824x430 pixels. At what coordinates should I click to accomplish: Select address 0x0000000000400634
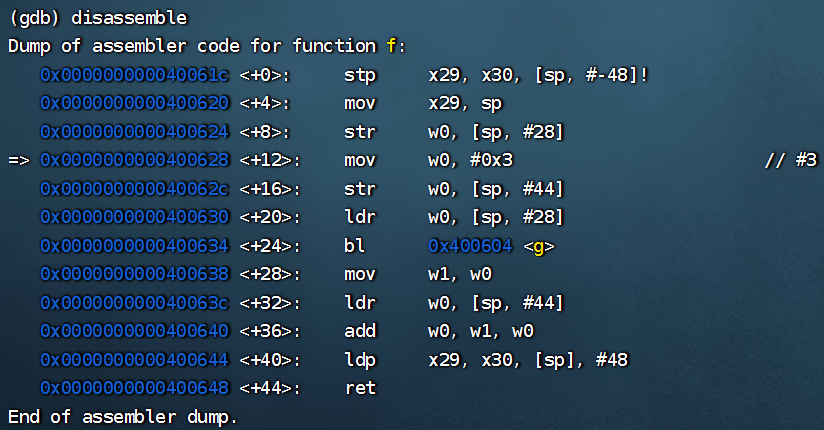pyautogui.click(x=135, y=245)
